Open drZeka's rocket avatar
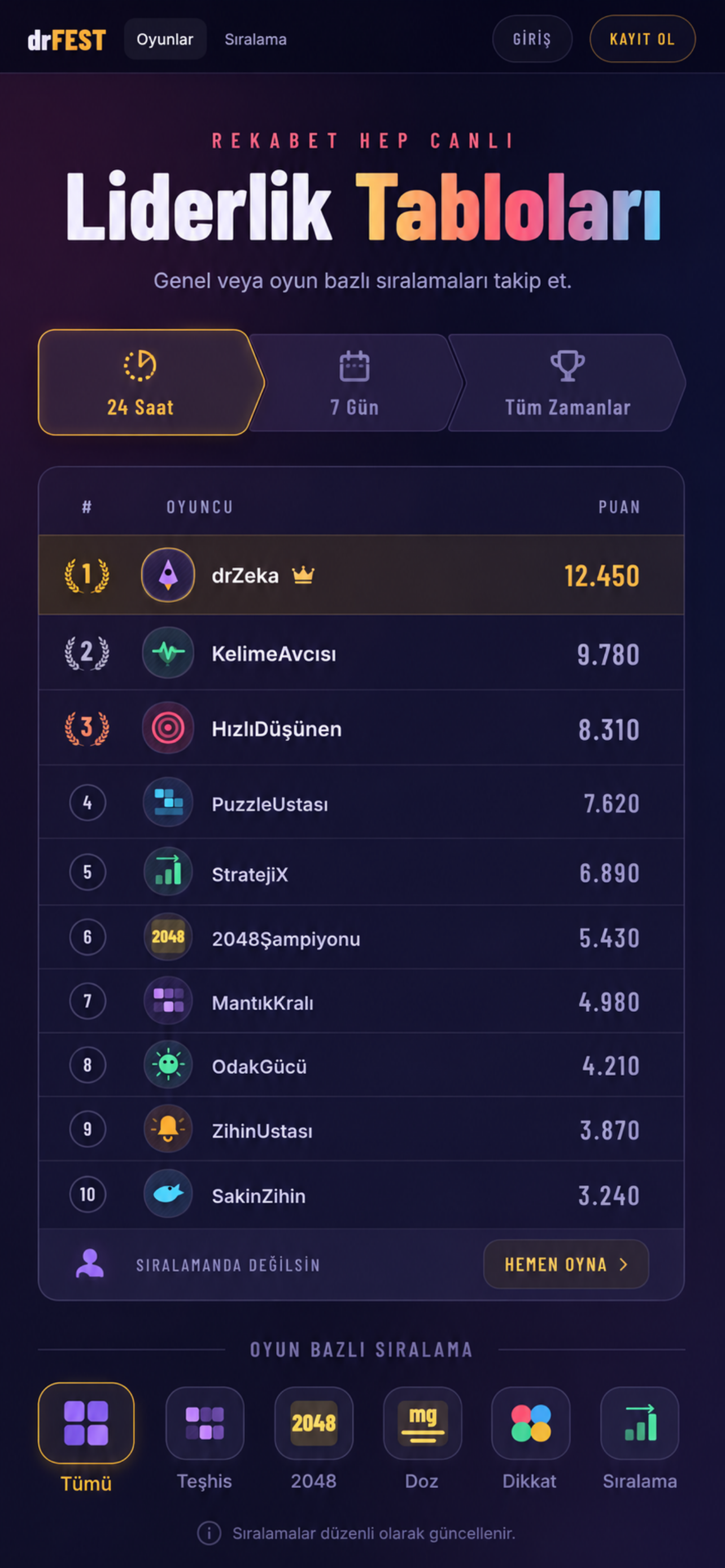725x1568 pixels. click(x=168, y=575)
